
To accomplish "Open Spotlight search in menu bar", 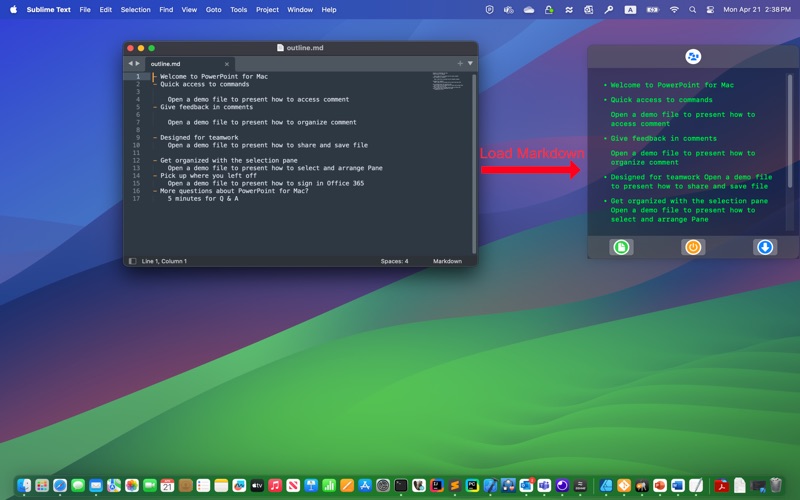I will 692,10.
